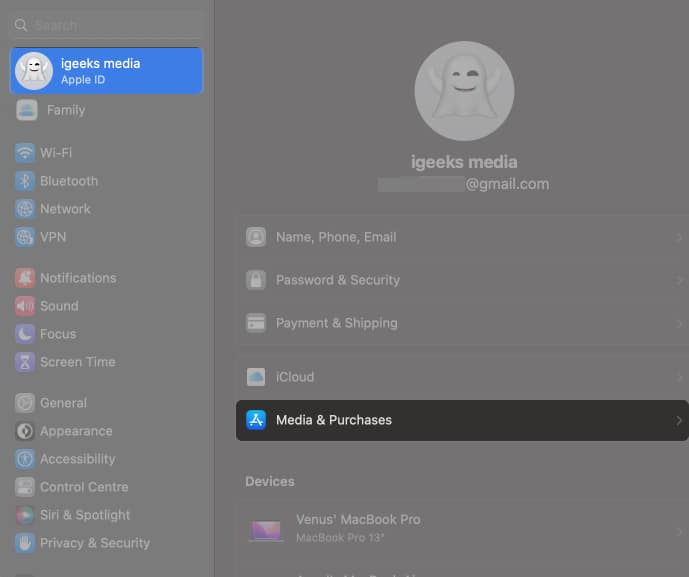The height and width of the screenshot is (577, 689).
Task: Expand Payment & Shipping chevron
Action: pos(679,323)
